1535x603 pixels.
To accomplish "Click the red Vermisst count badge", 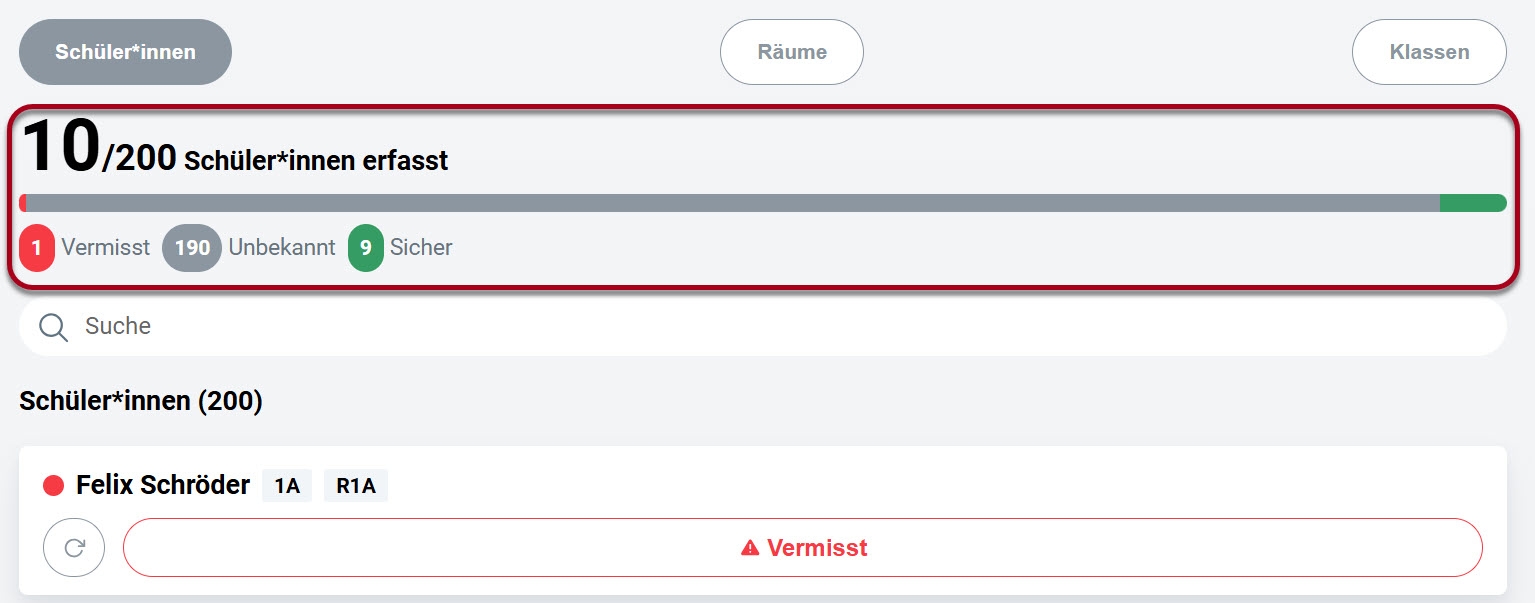I will pos(37,247).
